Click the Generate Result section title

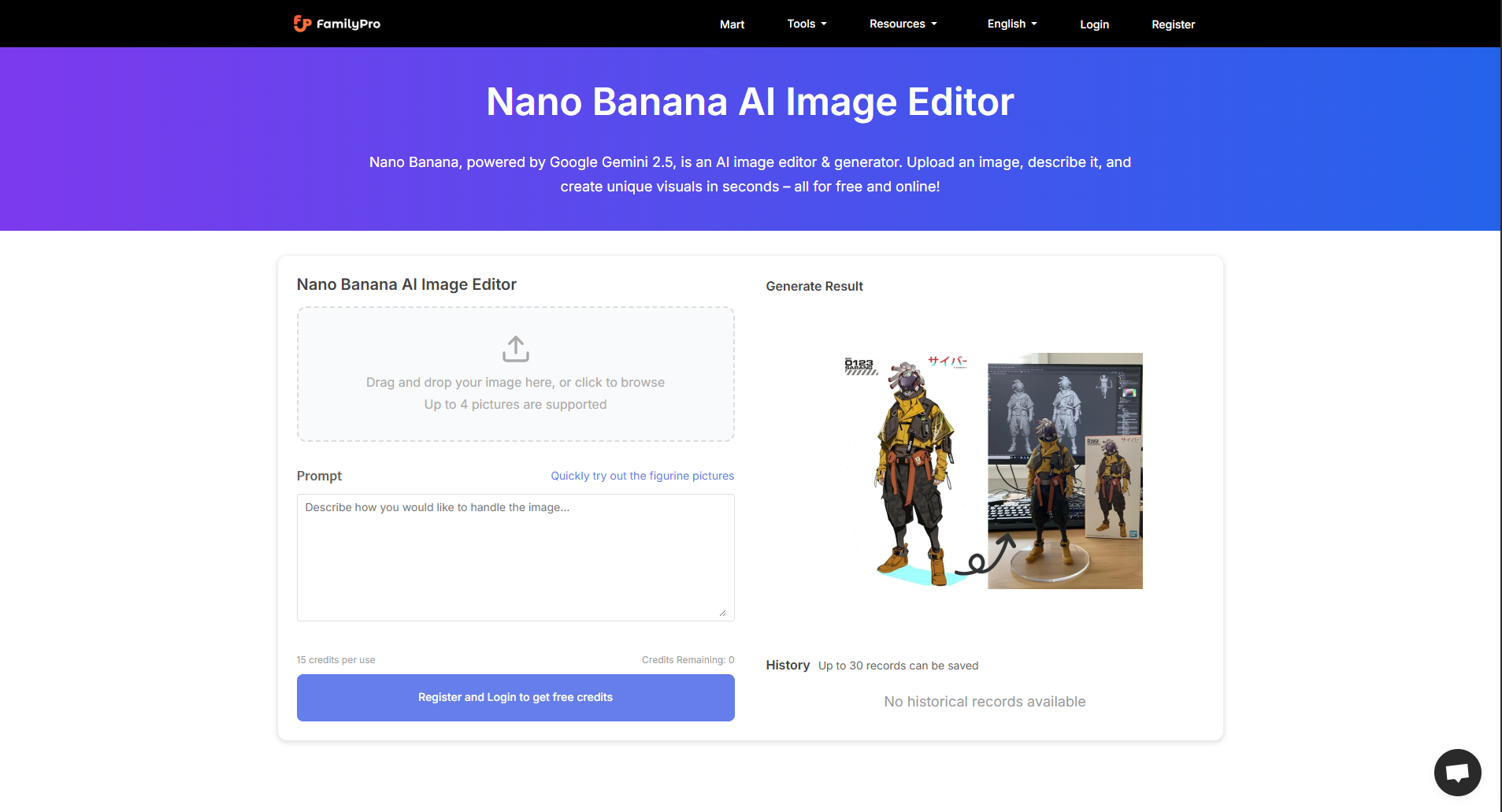[814, 286]
